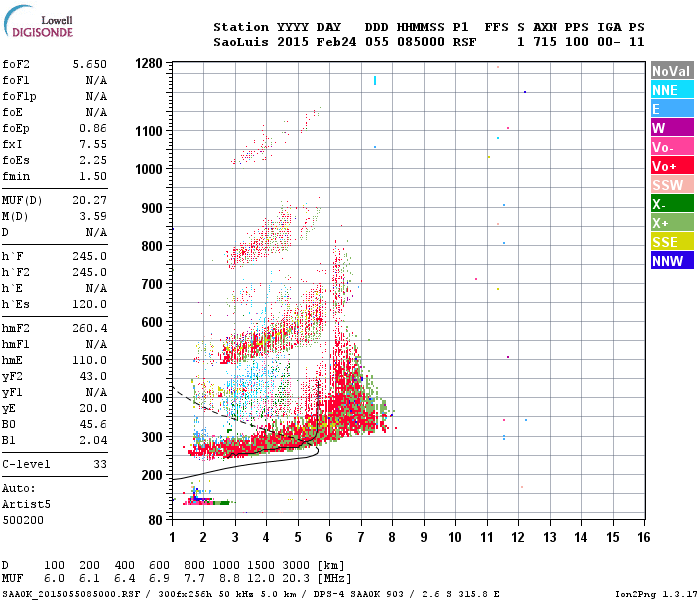Click the Lowell Digisonde logo
Screen dimensions: 700x600
(x=38, y=22)
